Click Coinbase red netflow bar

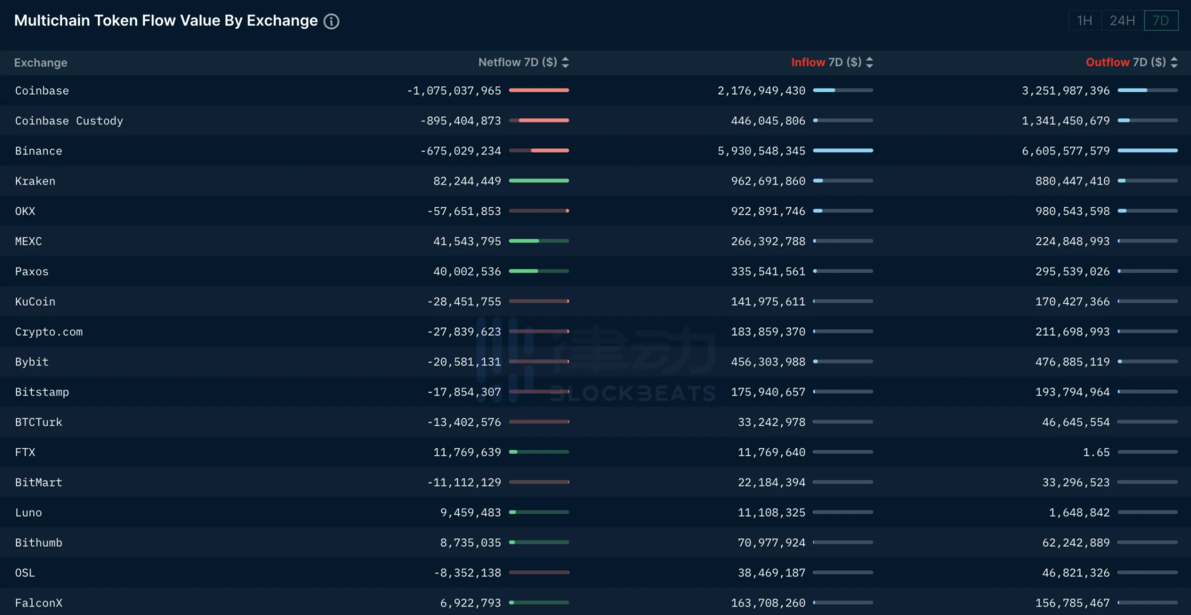(x=539, y=90)
